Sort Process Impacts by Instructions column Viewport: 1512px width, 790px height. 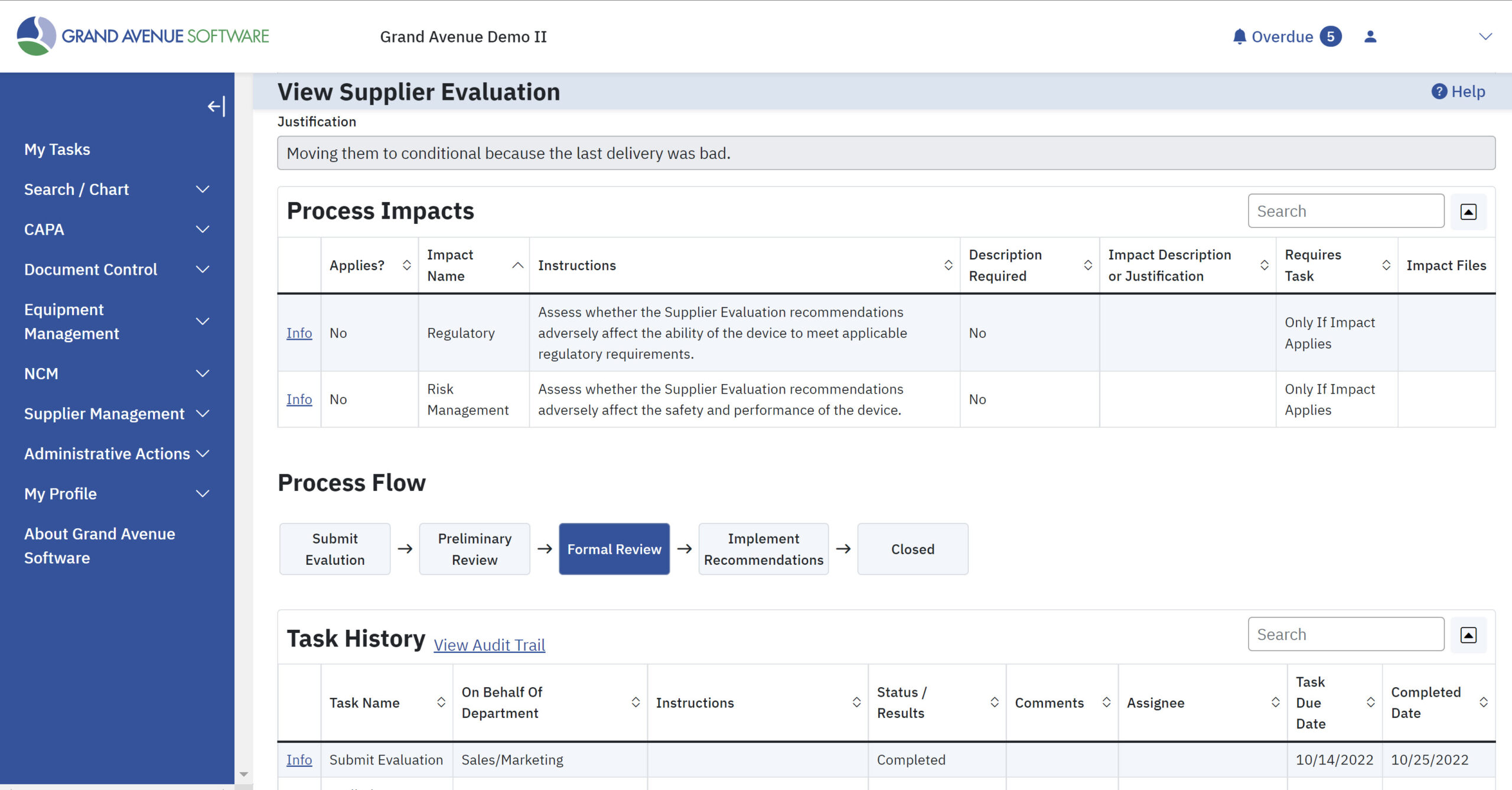[x=948, y=265]
